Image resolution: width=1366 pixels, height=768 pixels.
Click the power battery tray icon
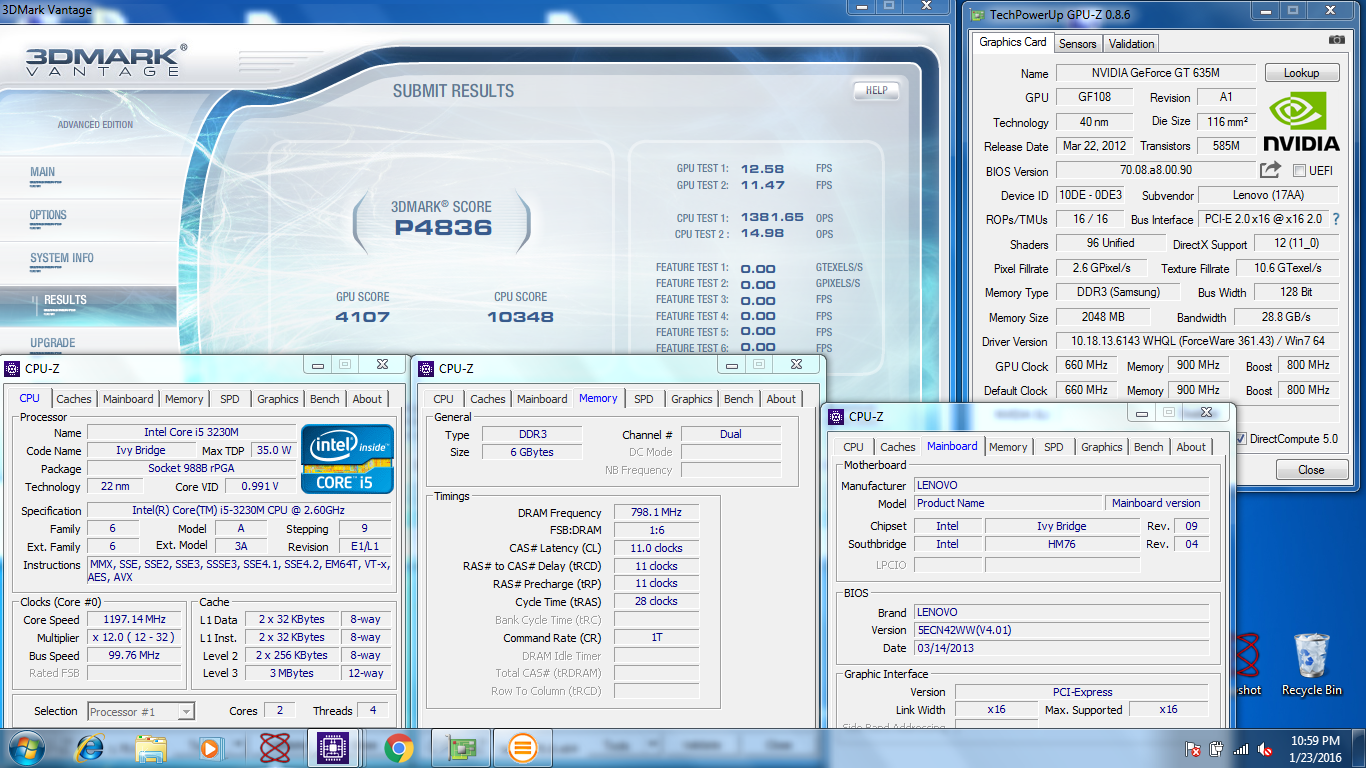coord(1216,748)
